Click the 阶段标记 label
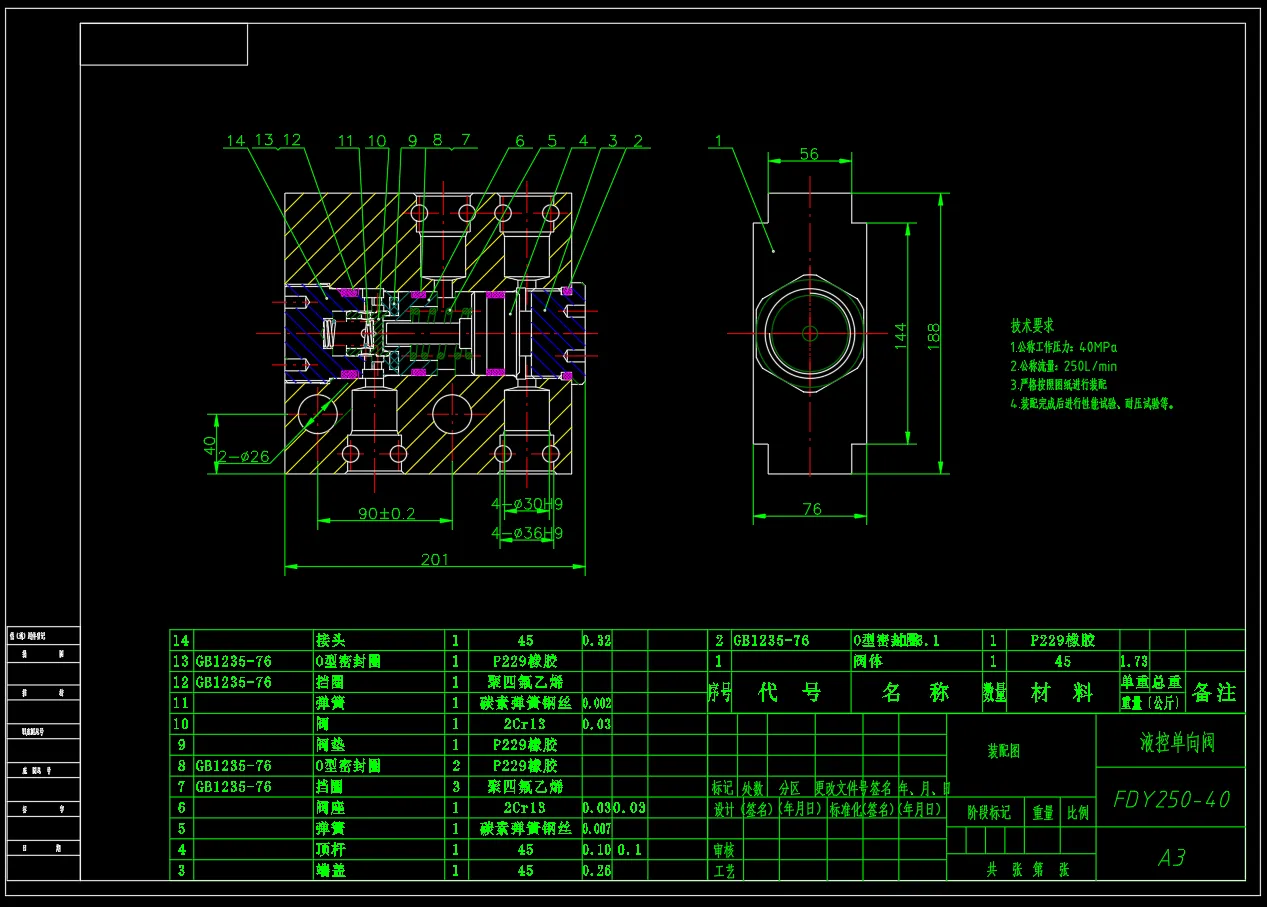 [x=988, y=812]
